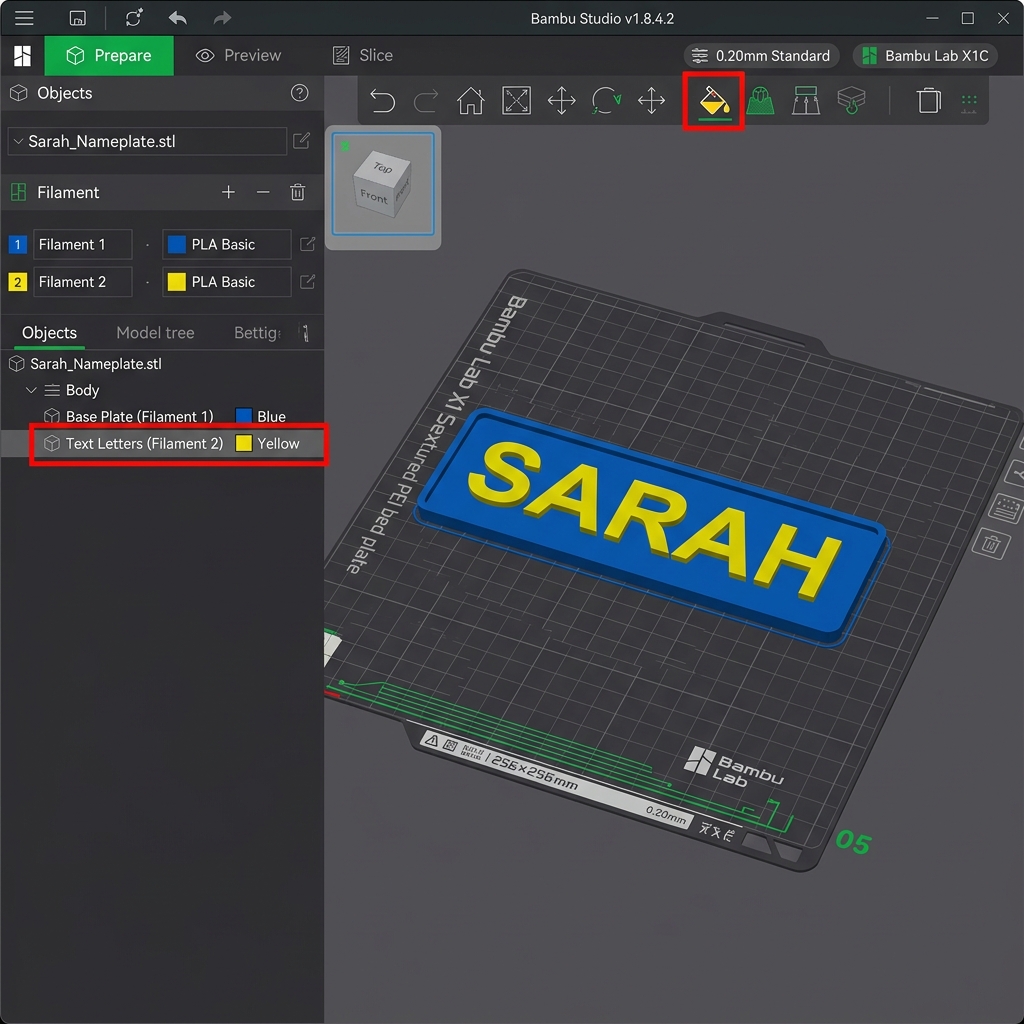Click yellow swatch on Text Letters row
This screenshot has width=1024, height=1024.
click(244, 443)
